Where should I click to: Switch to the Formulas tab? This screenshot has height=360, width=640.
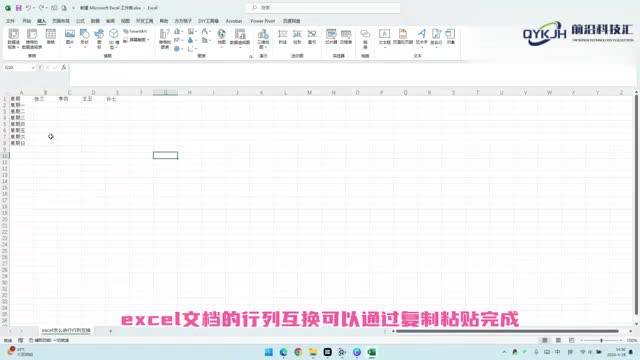point(80,21)
